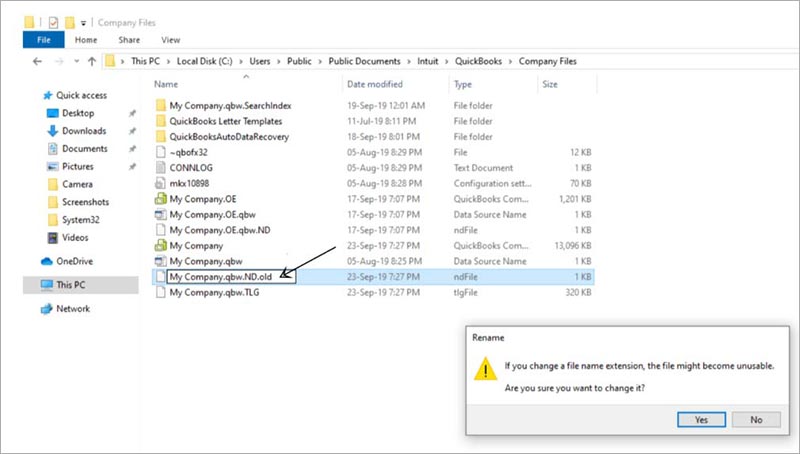This screenshot has height=454, width=800.
Task: Click the QuickBooks Letter Templates folder icon
Action: point(161,121)
